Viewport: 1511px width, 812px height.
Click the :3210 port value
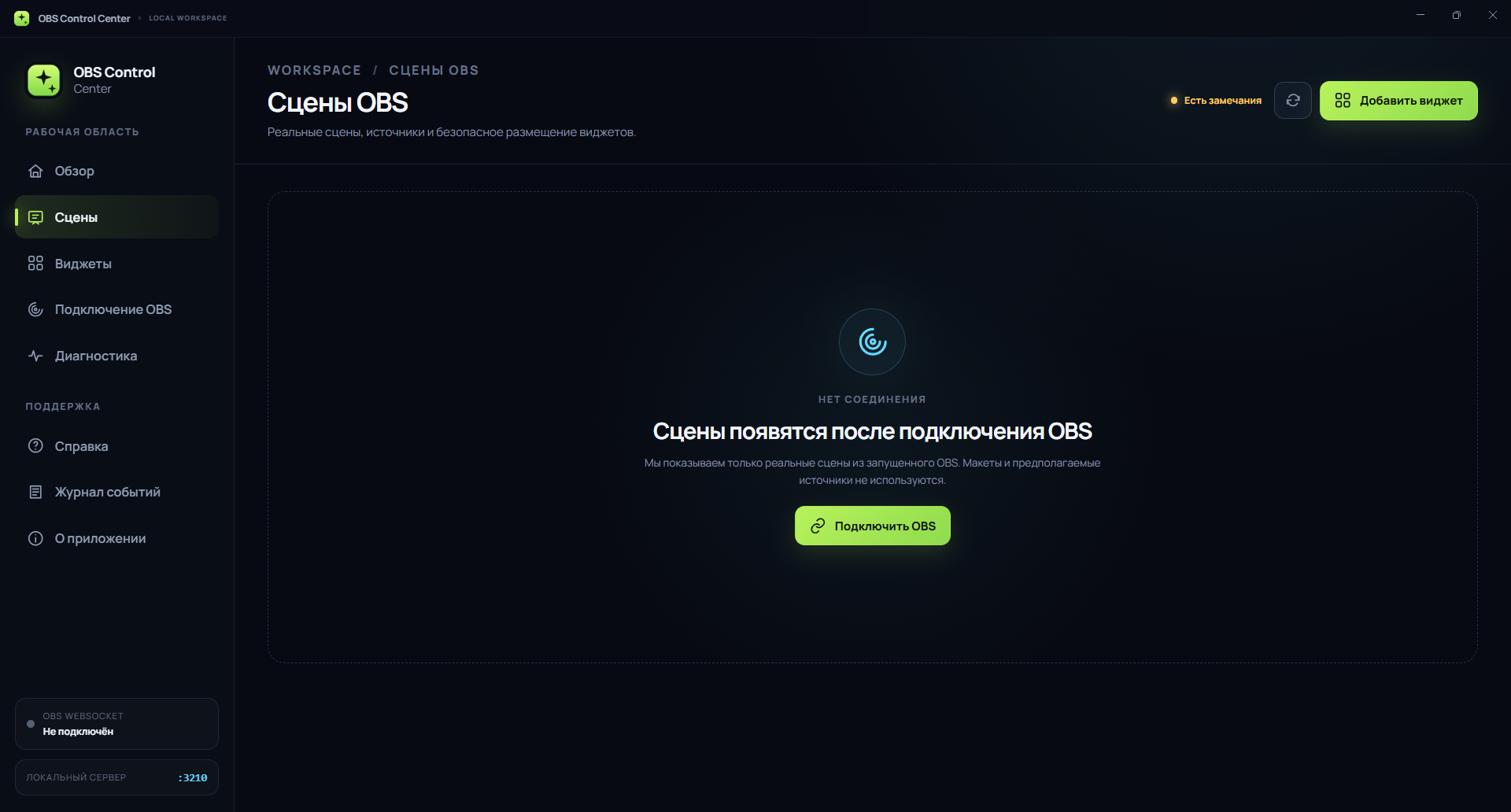point(193,777)
